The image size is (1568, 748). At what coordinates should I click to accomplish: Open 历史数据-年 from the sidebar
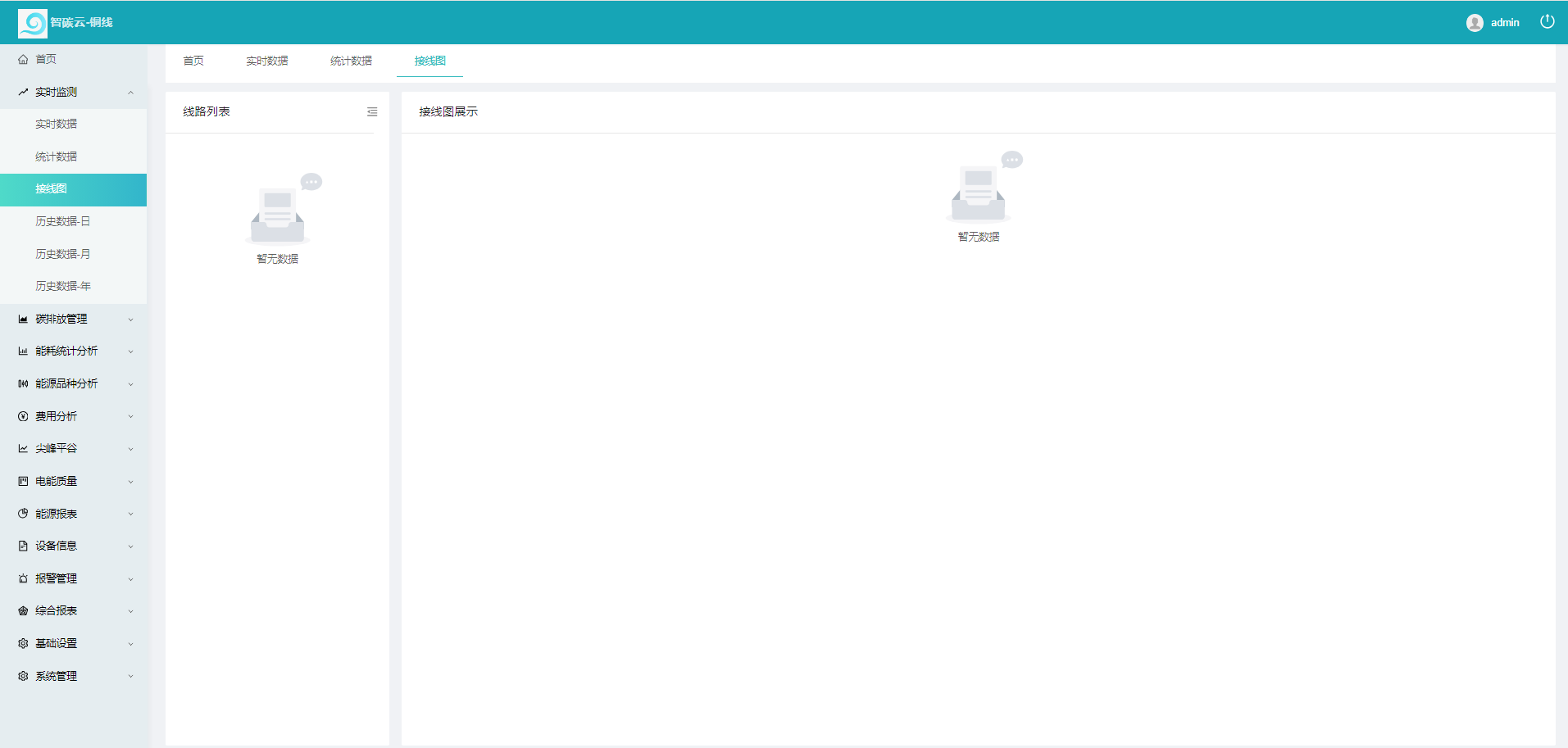tap(64, 286)
